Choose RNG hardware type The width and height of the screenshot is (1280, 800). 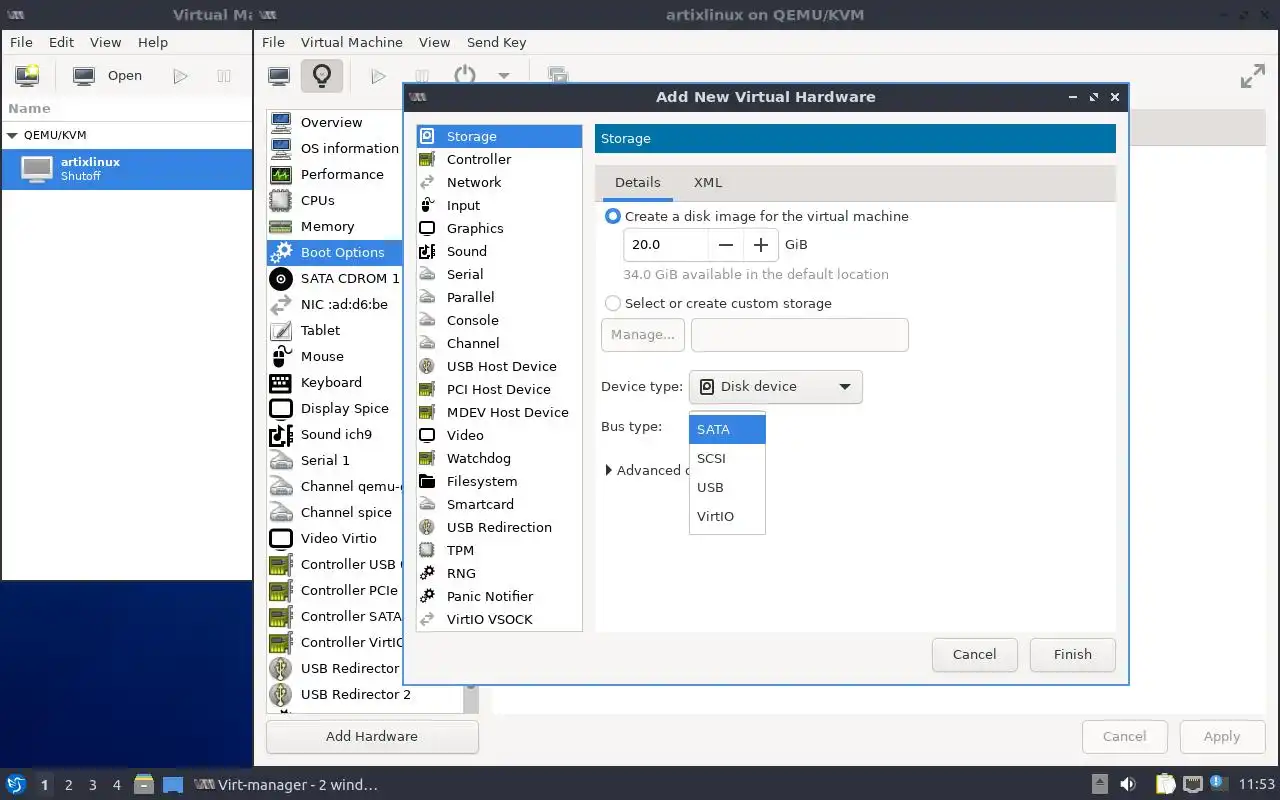(499, 573)
